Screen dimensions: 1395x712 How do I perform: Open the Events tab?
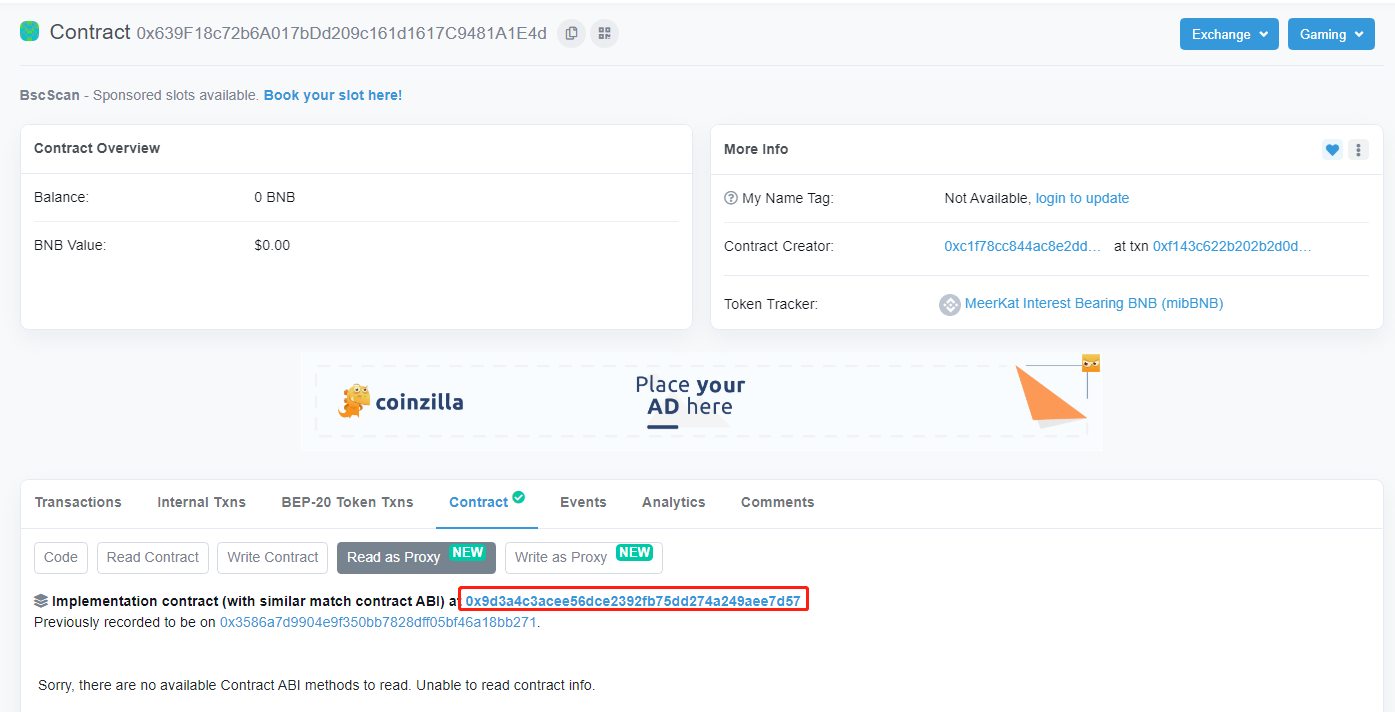point(583,502)
